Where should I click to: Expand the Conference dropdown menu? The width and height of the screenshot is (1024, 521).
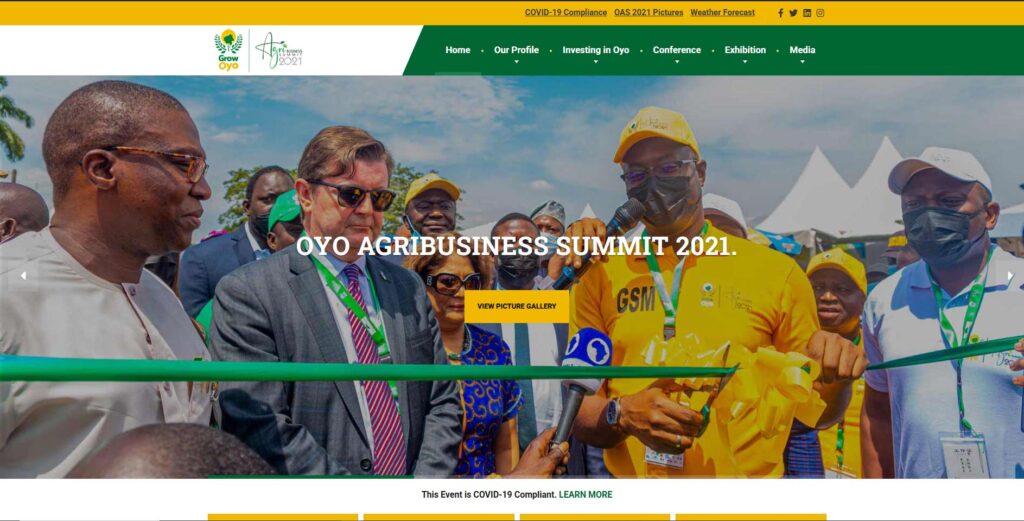[x=677, y=50]
